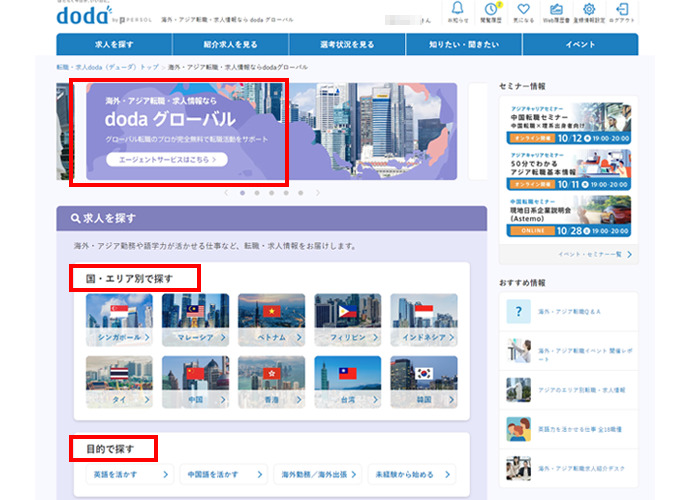
Task: Open the 中国転職セミナー 10/12 banner
Action: (x=569, y=123)
